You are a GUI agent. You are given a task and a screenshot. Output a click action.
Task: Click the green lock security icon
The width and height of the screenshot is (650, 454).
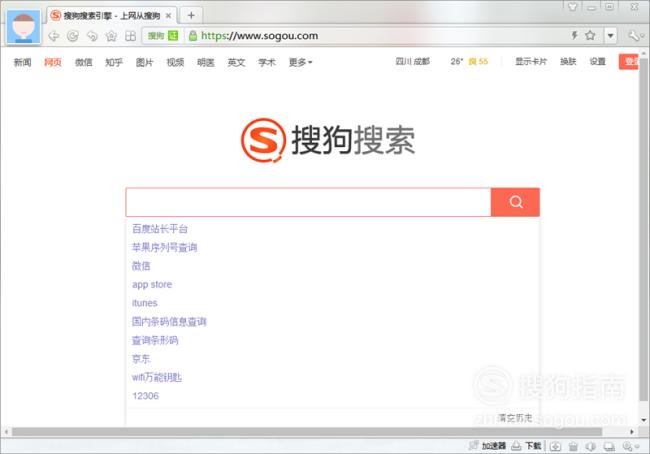pyautogui.click(x=193, y=36)
